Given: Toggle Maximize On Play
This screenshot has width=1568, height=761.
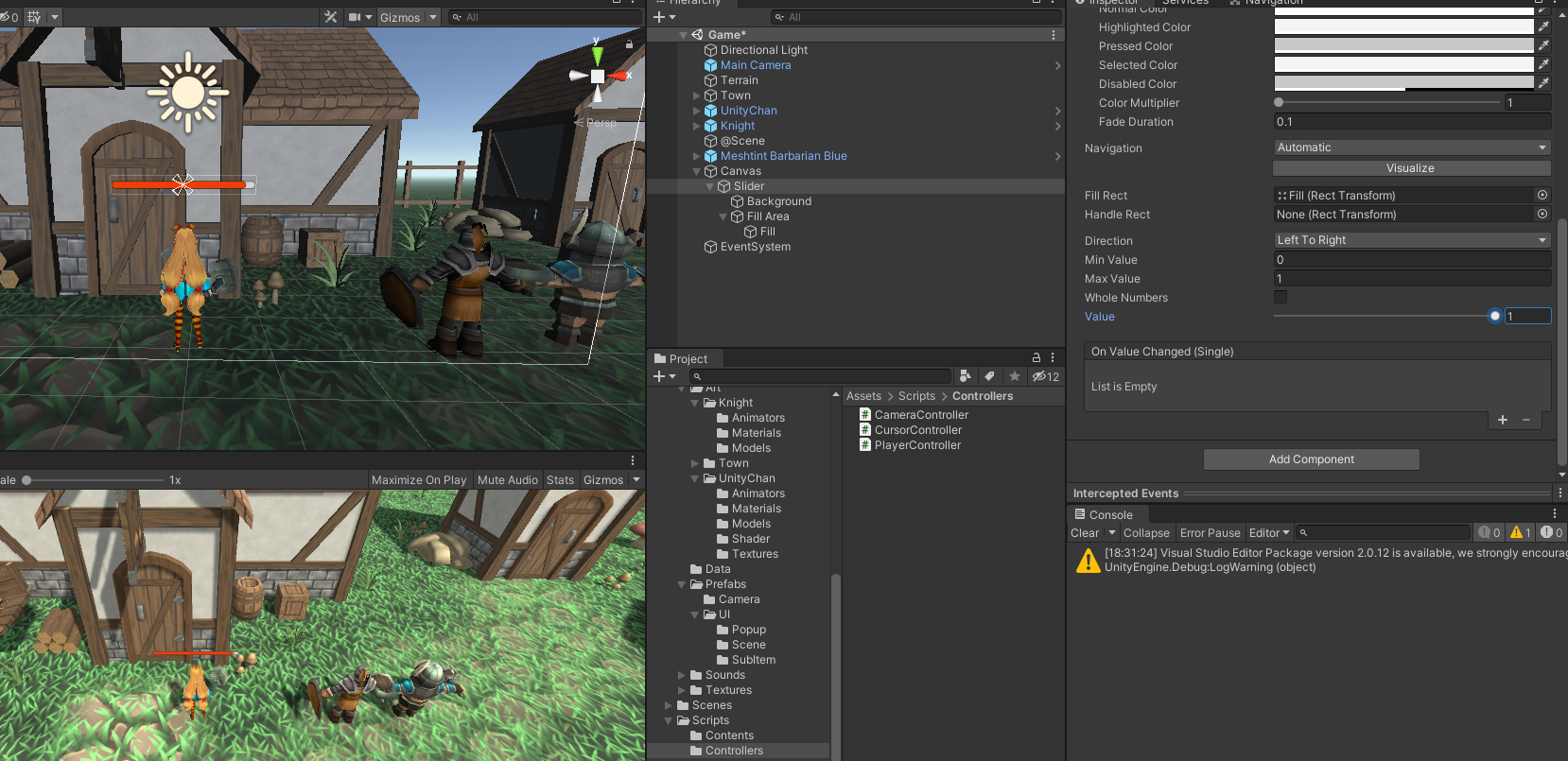Looking at the screenshot, I should tap(419, 480).
